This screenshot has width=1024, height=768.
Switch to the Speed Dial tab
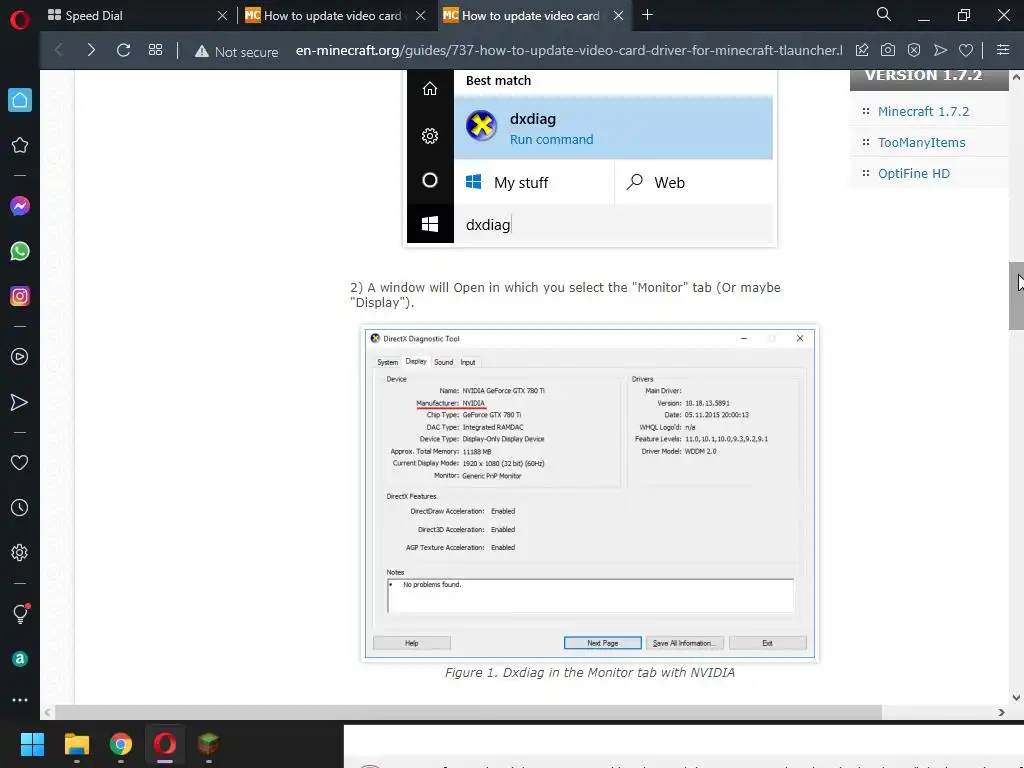135,16
